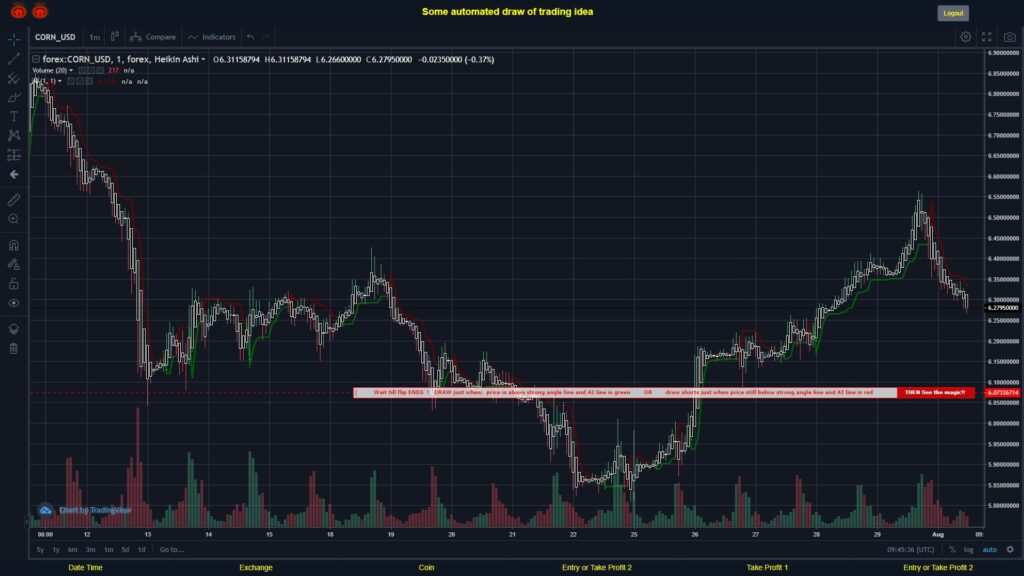This screenshot has height=576, width=1024.
Task: Select the 3m time range
Action: (91, 550)
